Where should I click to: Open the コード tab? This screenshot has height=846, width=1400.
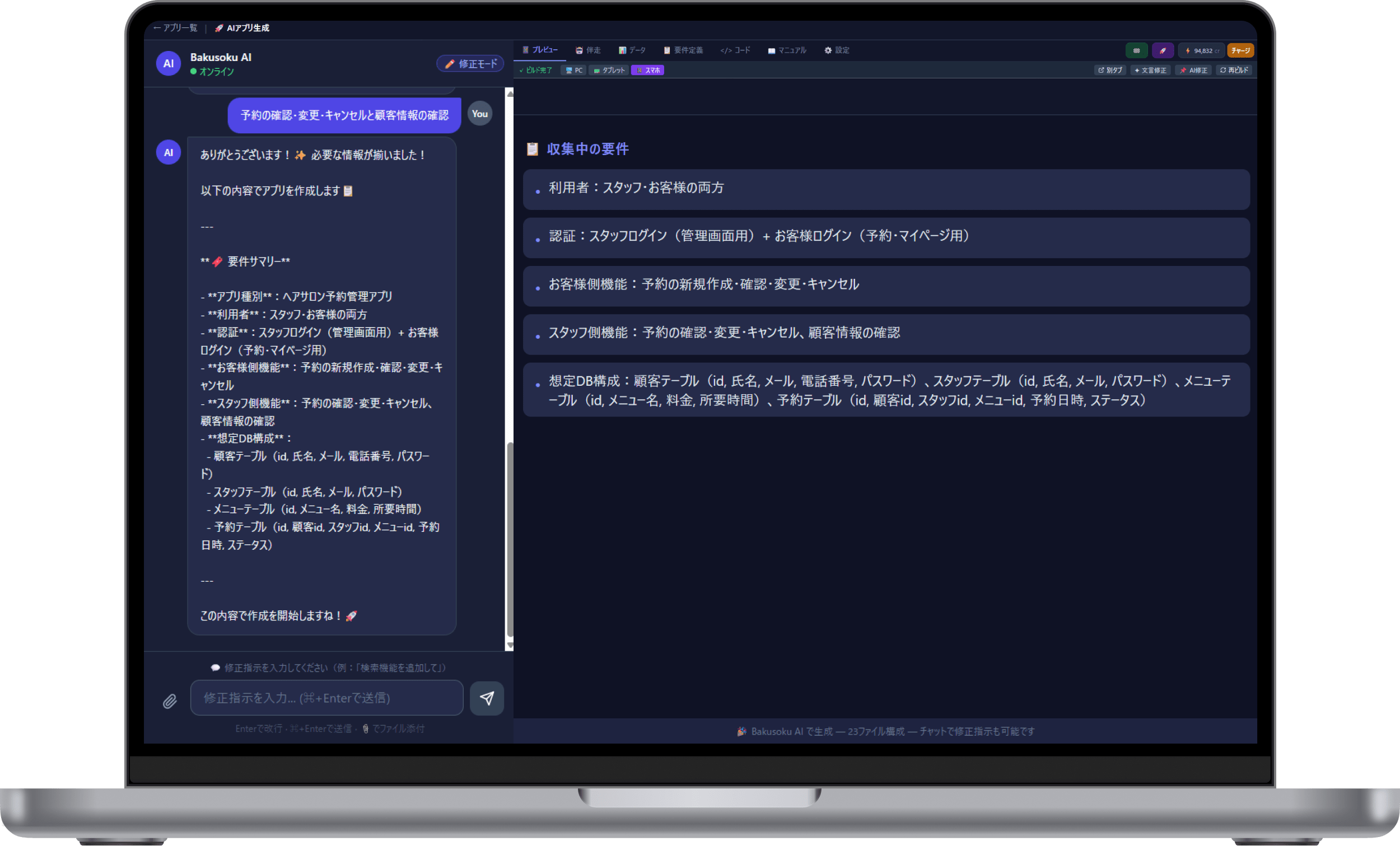tap(735, 50)
